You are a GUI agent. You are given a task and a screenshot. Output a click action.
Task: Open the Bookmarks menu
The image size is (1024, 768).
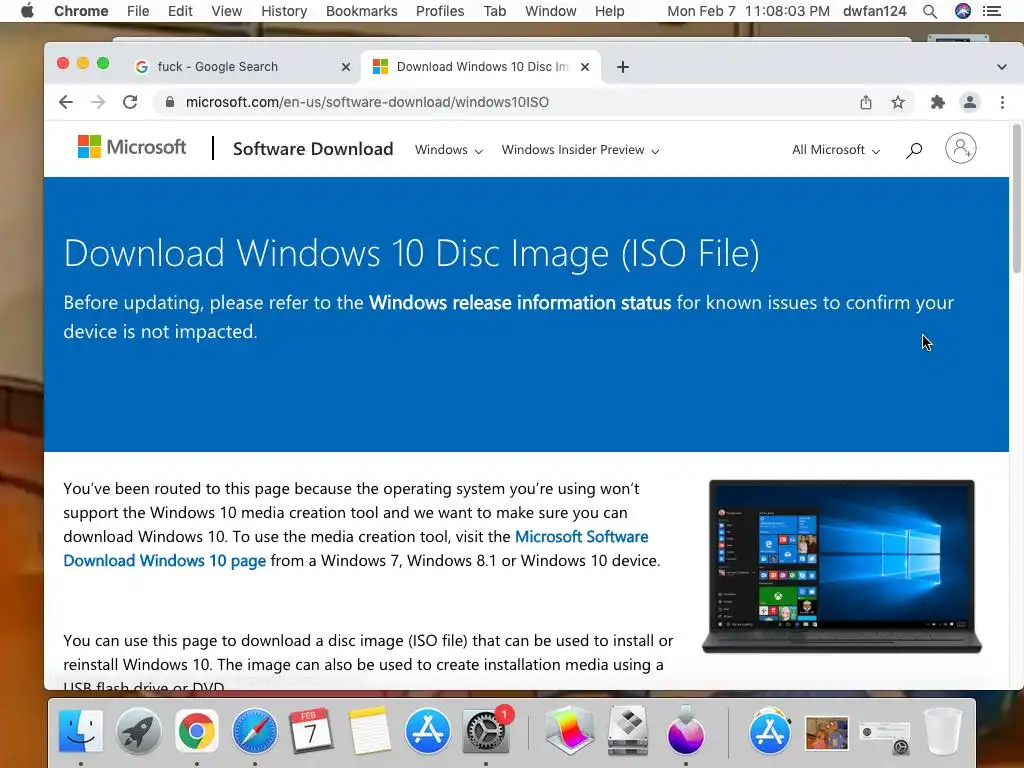[362, 11]
